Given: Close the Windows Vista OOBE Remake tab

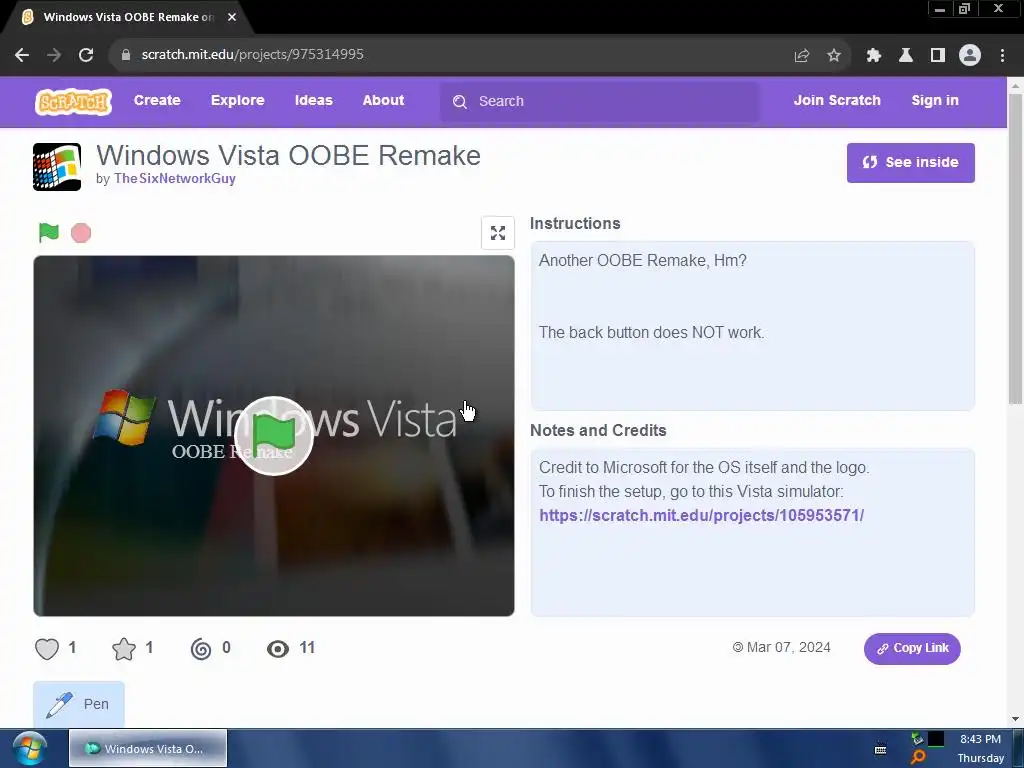Looking at the screenshot, I should pos(232,17).
